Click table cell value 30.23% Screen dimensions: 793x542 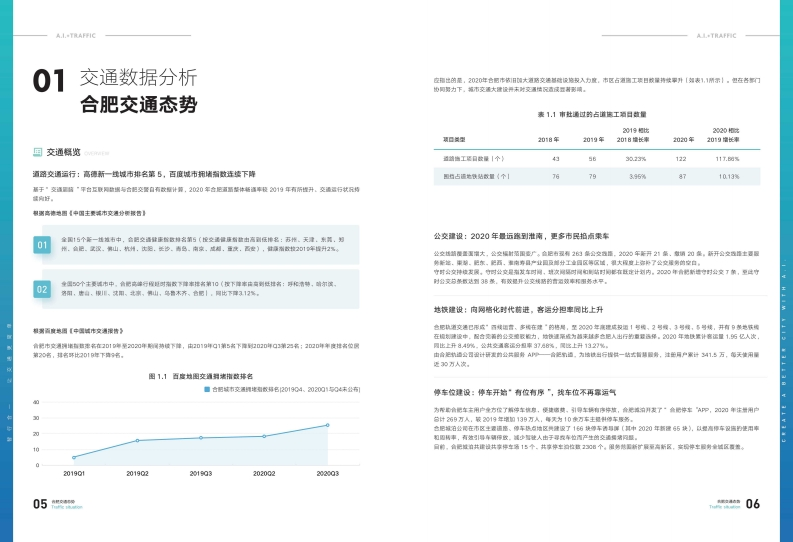(636, 159)
